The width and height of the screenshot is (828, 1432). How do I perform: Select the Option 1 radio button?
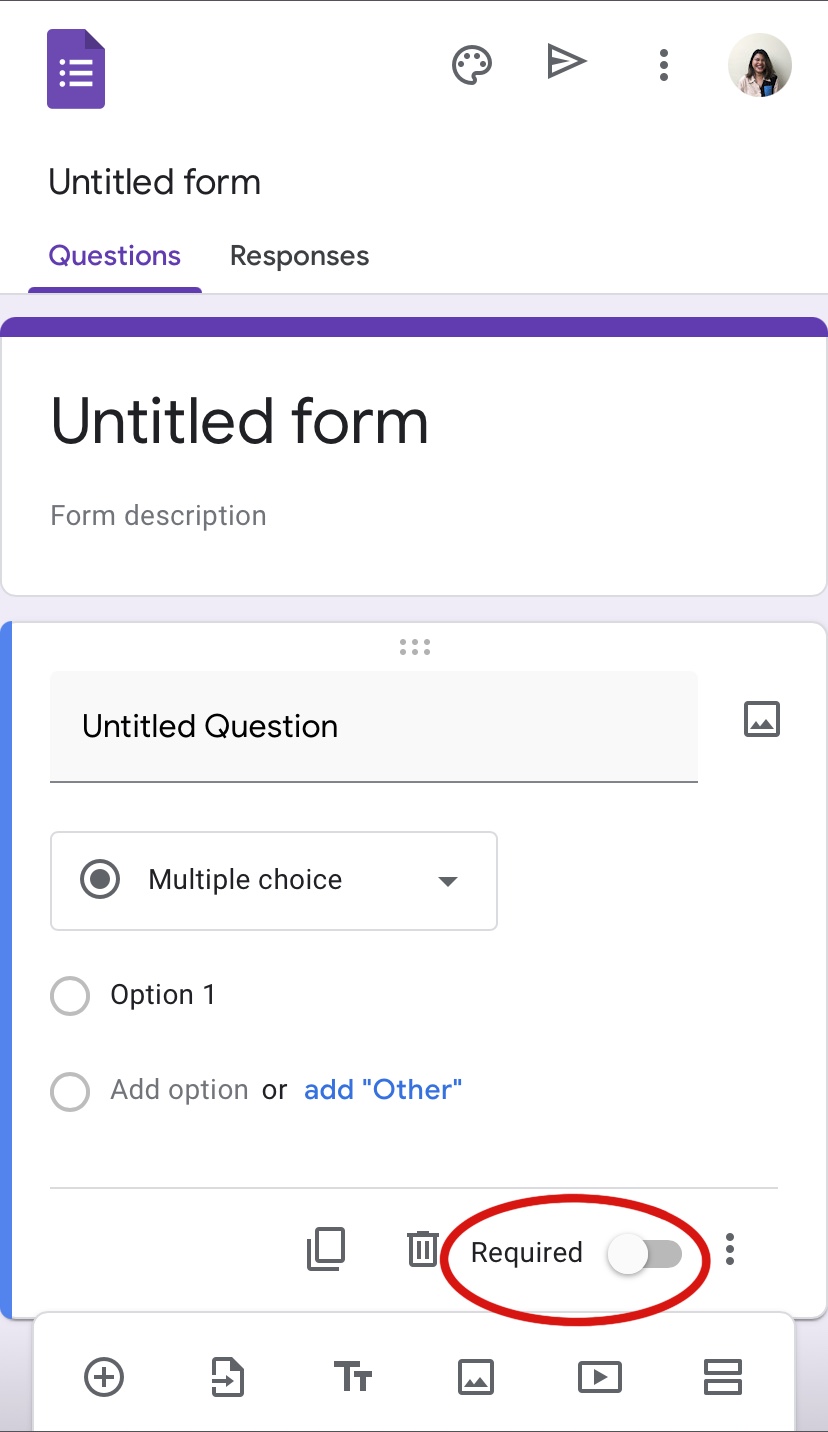click(70, 995)
